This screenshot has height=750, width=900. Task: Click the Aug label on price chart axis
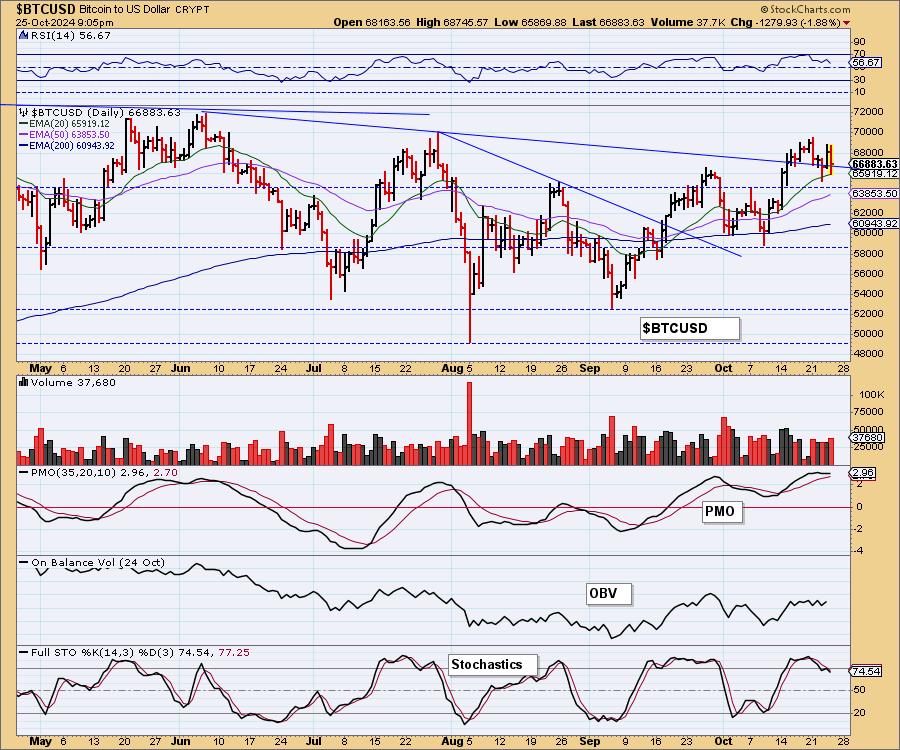(452, 368)
